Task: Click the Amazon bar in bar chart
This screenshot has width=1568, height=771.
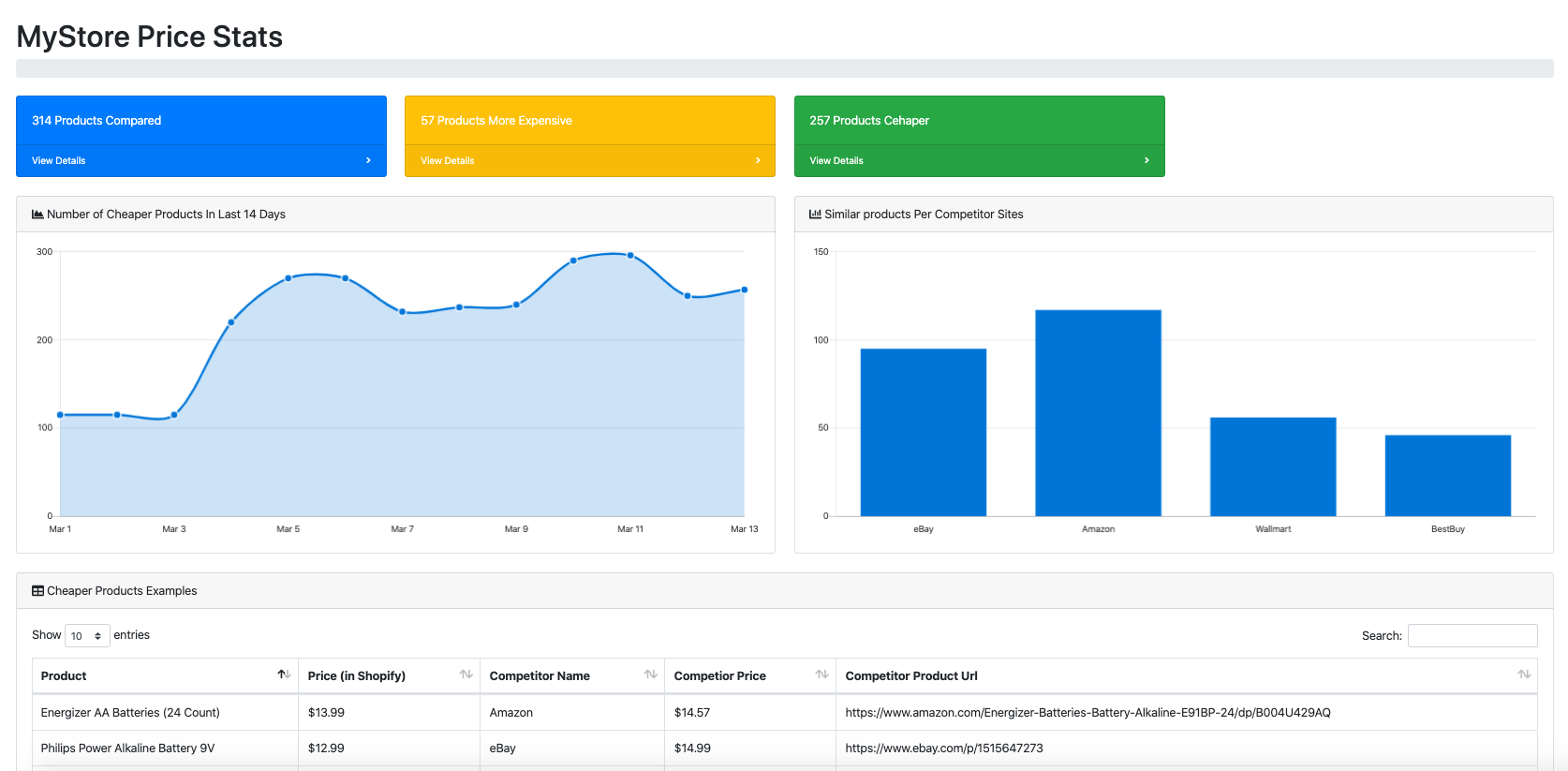Action: point(1098,413)
